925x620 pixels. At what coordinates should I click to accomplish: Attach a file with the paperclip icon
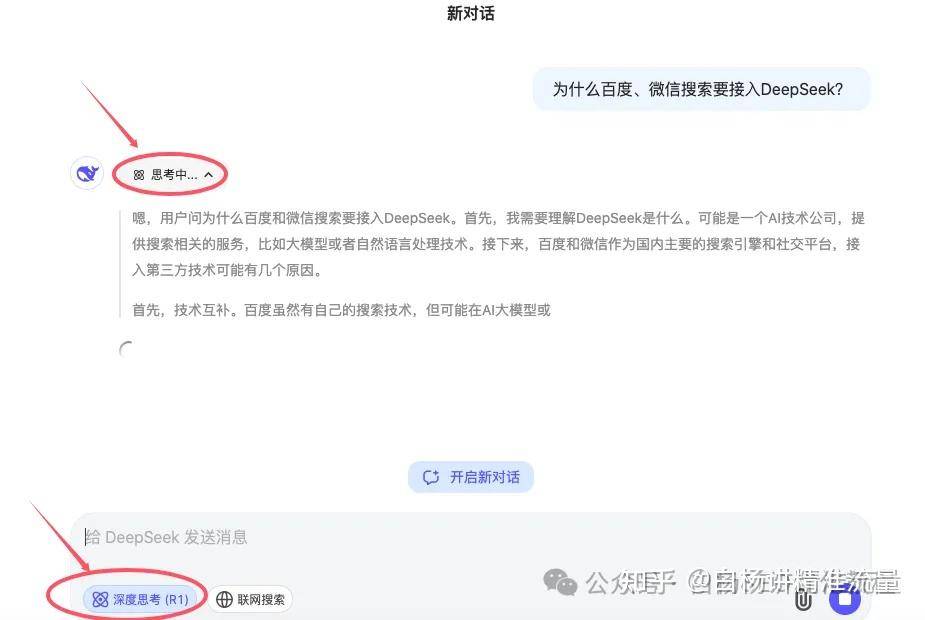[802, 599]
